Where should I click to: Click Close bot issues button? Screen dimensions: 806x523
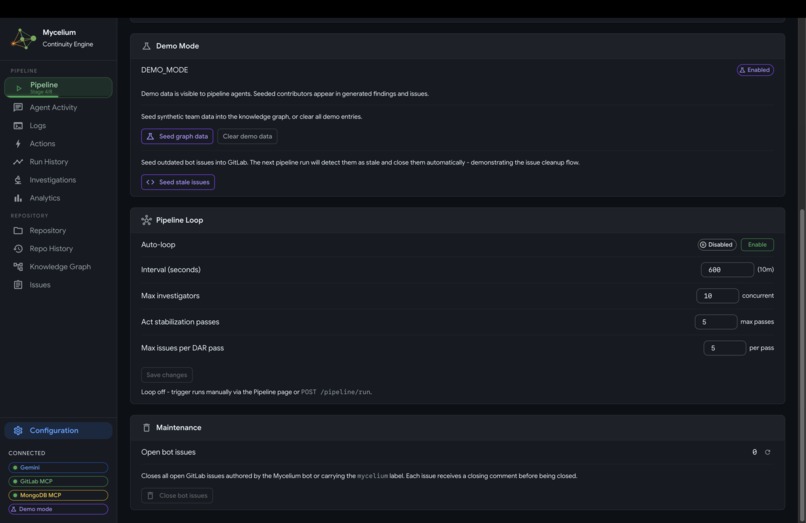(x=177, y=496)
